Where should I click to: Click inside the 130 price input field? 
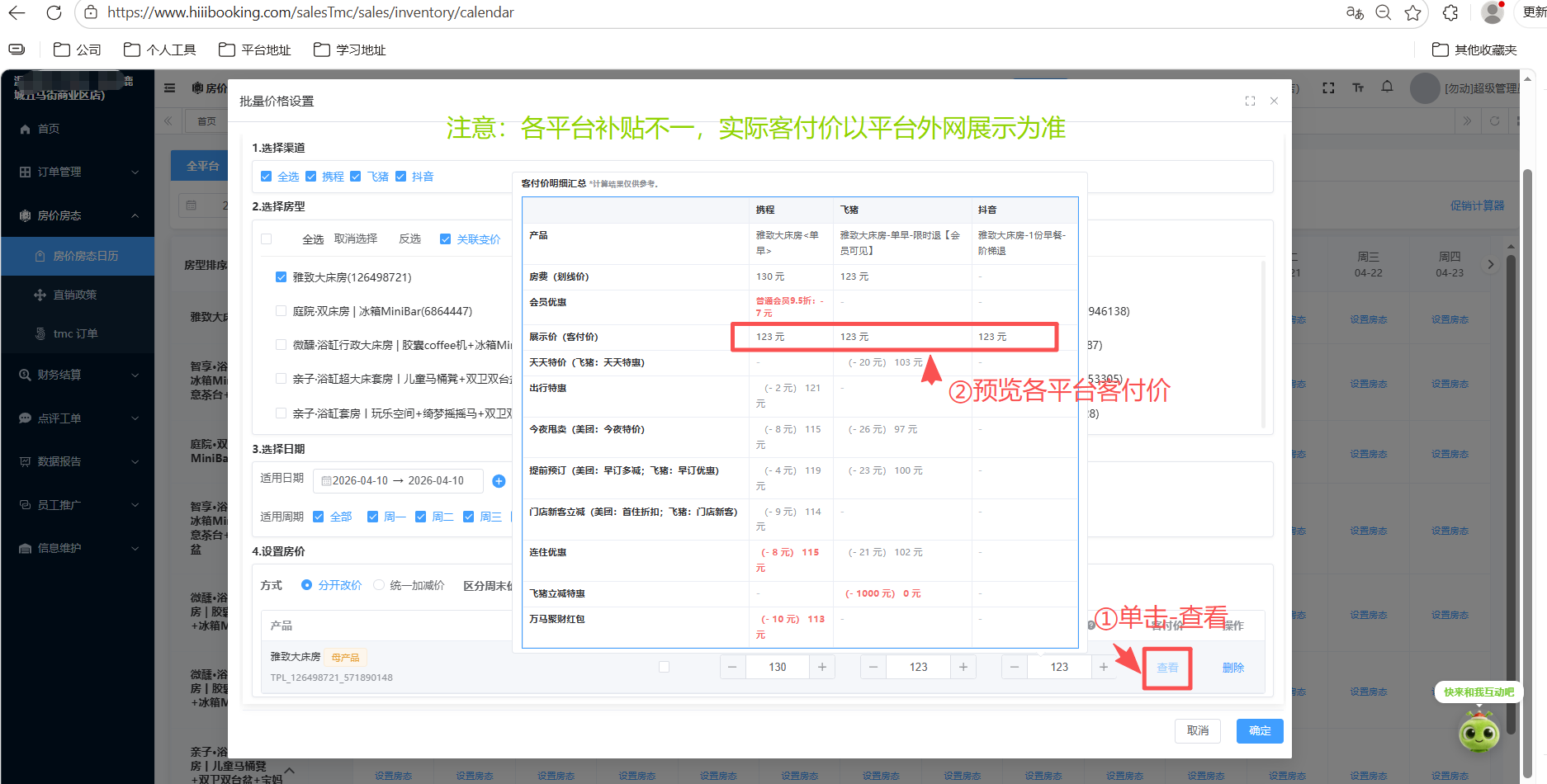[x=777, y=666]
